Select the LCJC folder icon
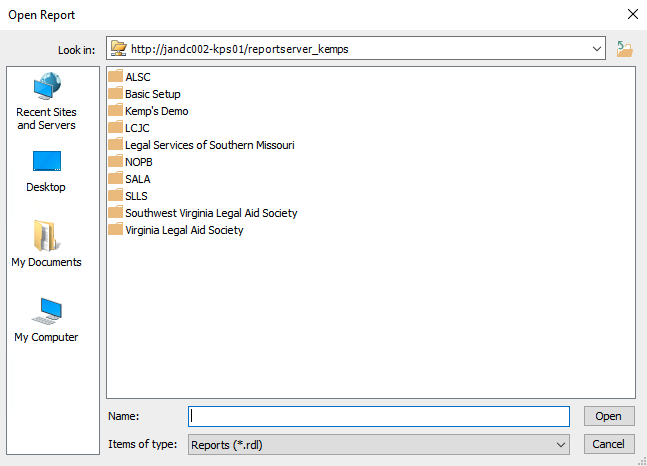Viewport: 647px width, 466px height. pyautogui.click(x=116, y=127)
